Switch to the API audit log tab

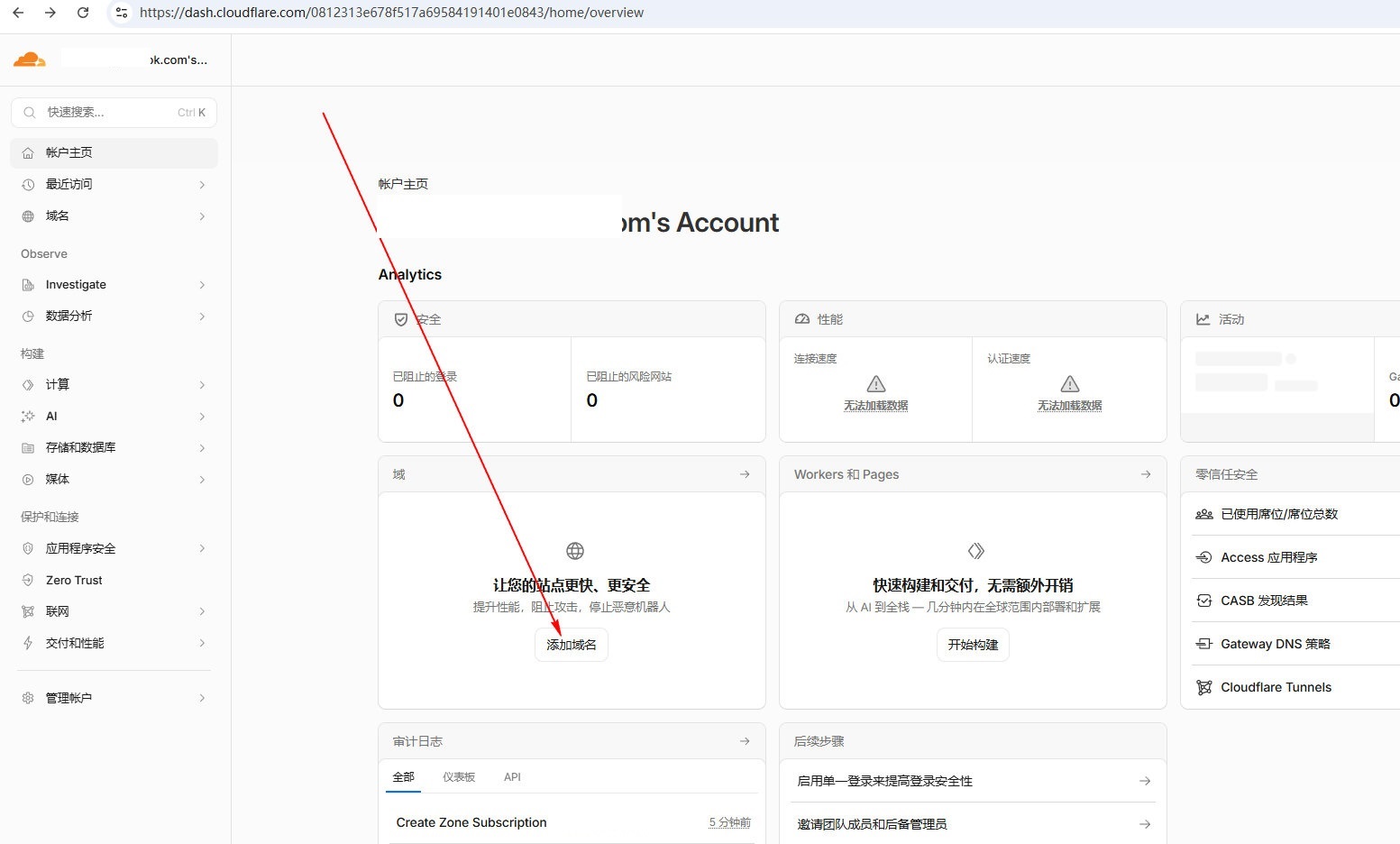pyautogui.click(x=512, y=777)
